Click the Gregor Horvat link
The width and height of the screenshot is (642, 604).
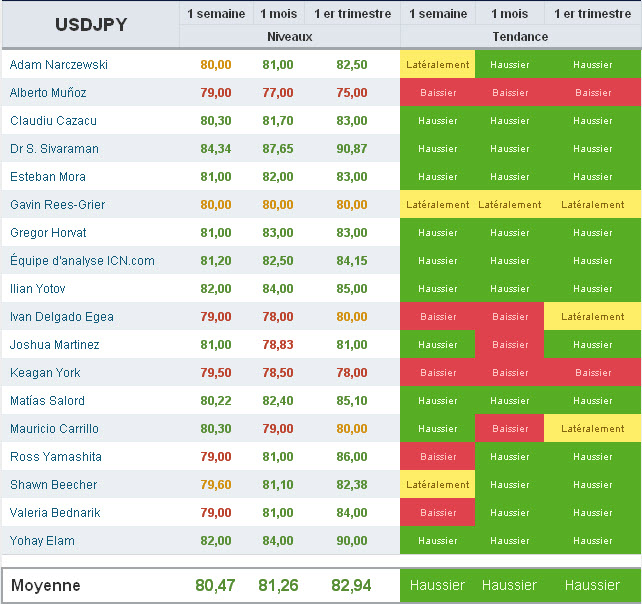tap(48, 233)
